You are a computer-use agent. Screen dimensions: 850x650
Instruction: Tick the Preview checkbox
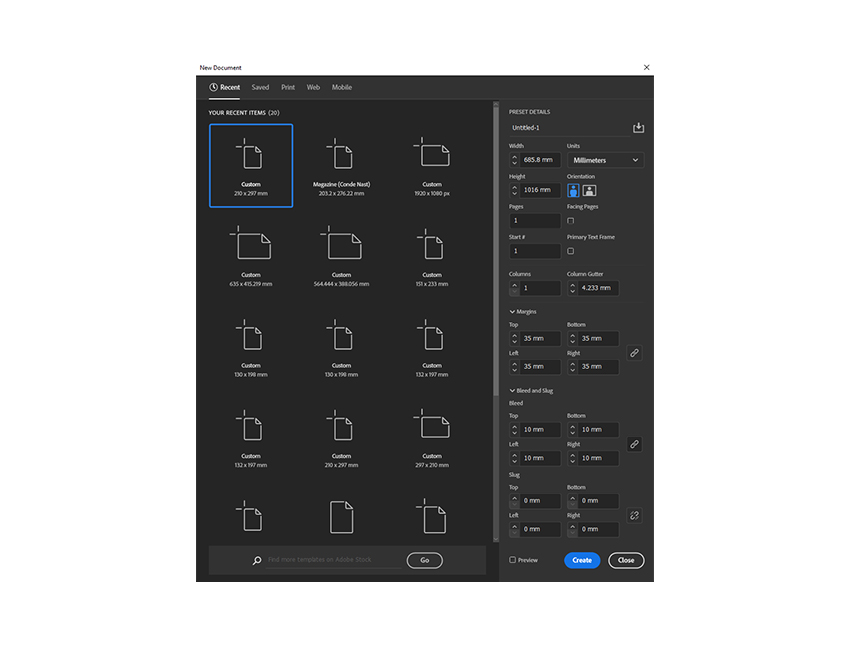512,560
